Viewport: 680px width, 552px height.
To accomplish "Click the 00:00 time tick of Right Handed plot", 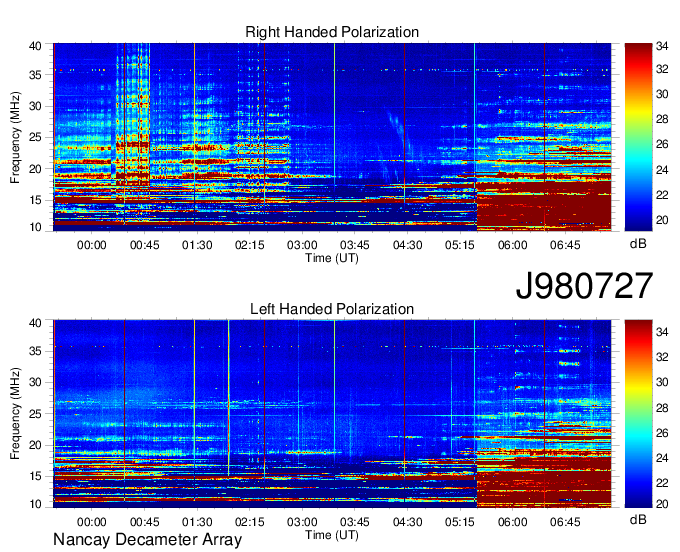I will click(92, 245).
